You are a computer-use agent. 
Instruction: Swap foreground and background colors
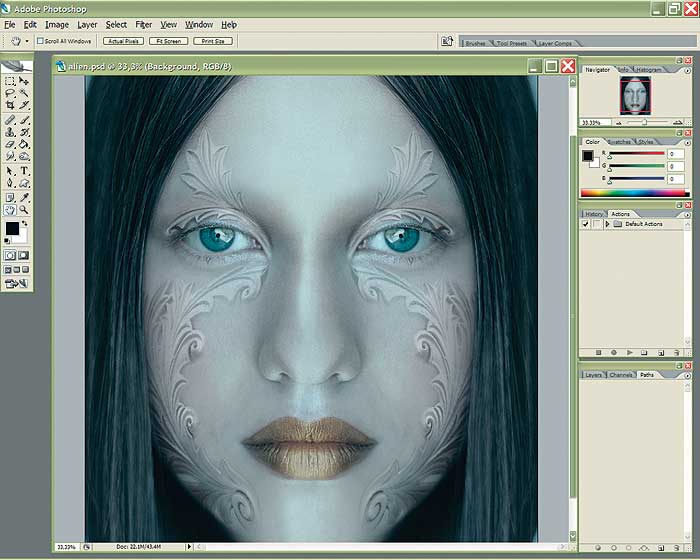(25, 223)
